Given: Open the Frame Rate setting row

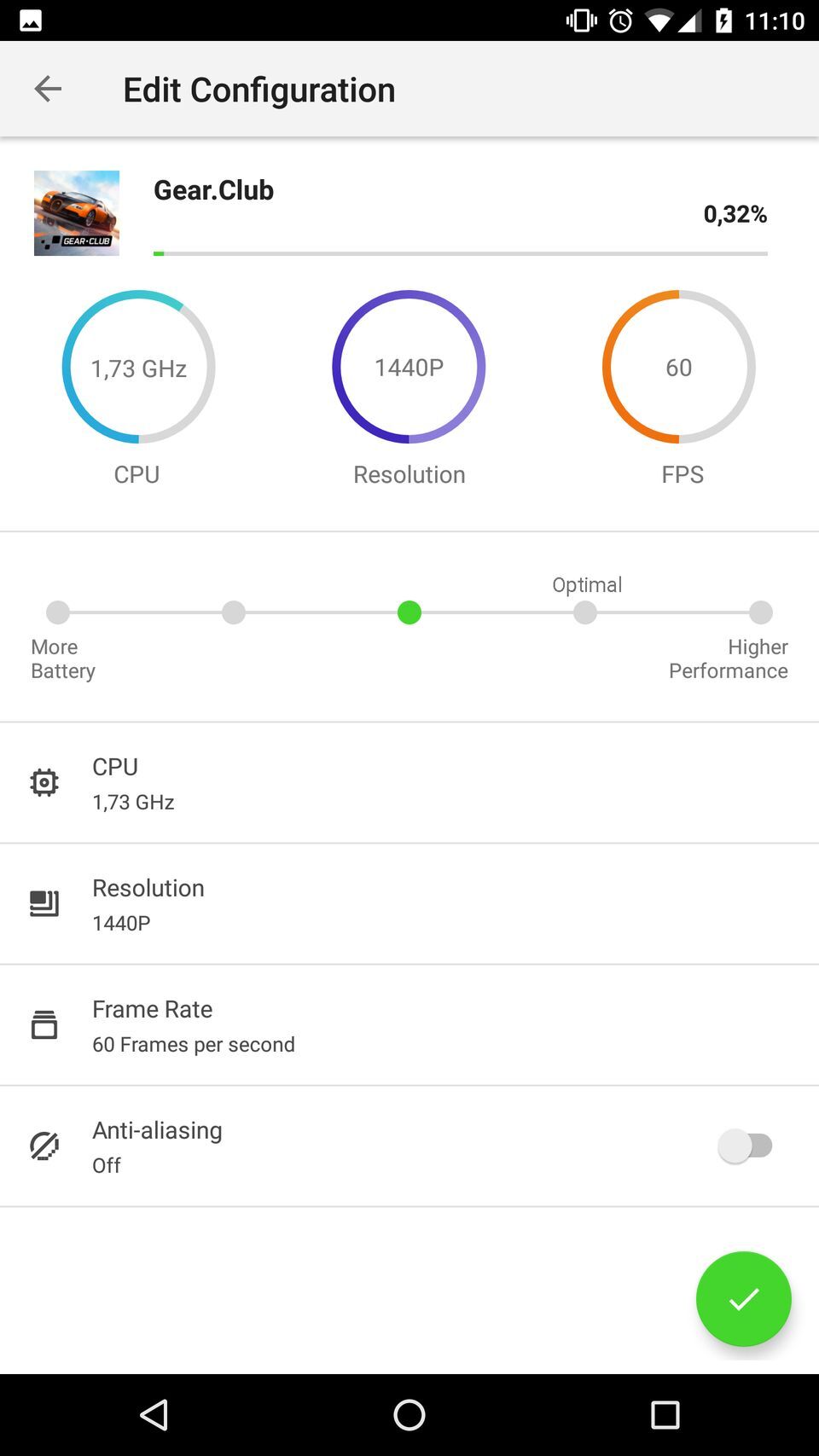Looking at the screenshot, I should (409, 1025).
